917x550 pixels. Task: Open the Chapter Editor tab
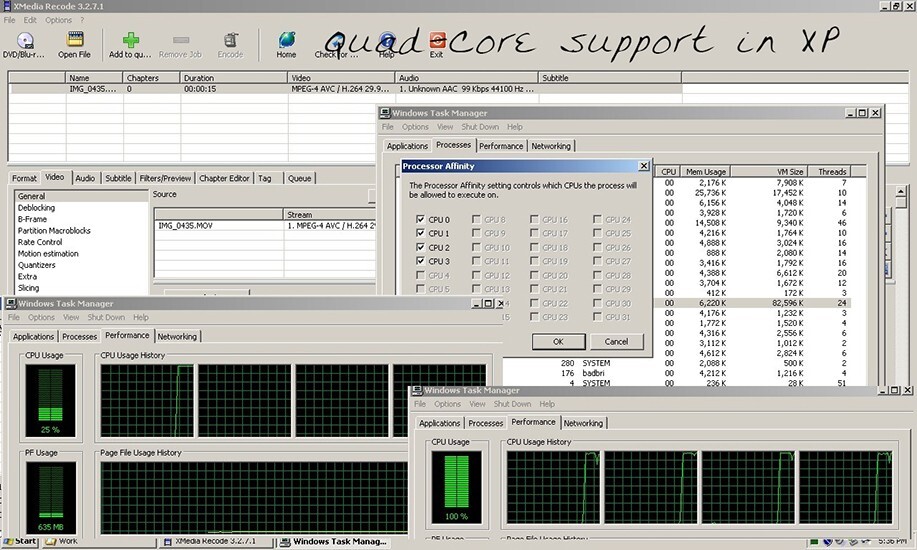coord(224,178)
